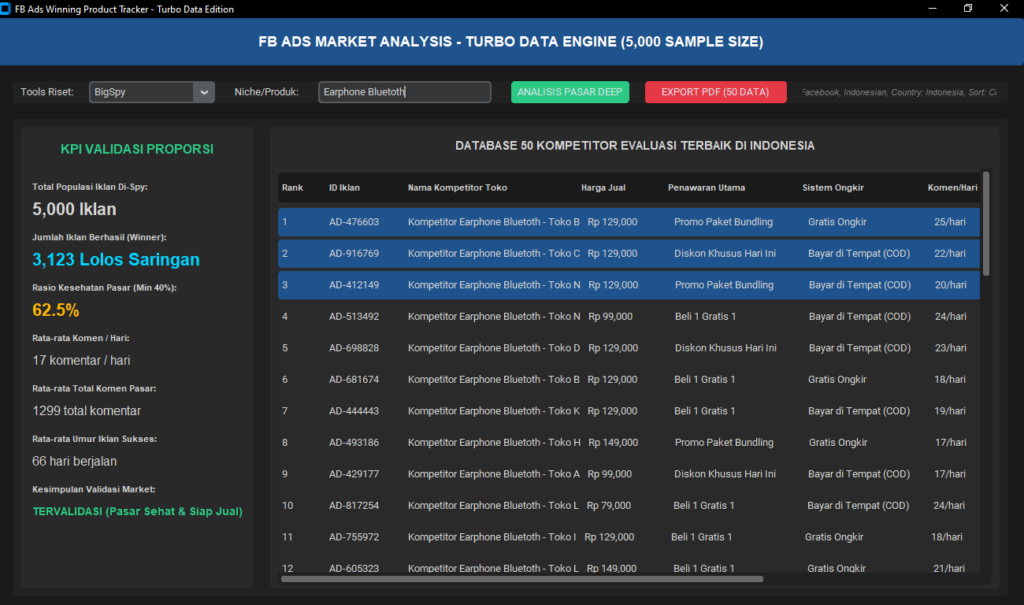
Task: Select row with ID AD-817254
Action: (x=629, y=505)
